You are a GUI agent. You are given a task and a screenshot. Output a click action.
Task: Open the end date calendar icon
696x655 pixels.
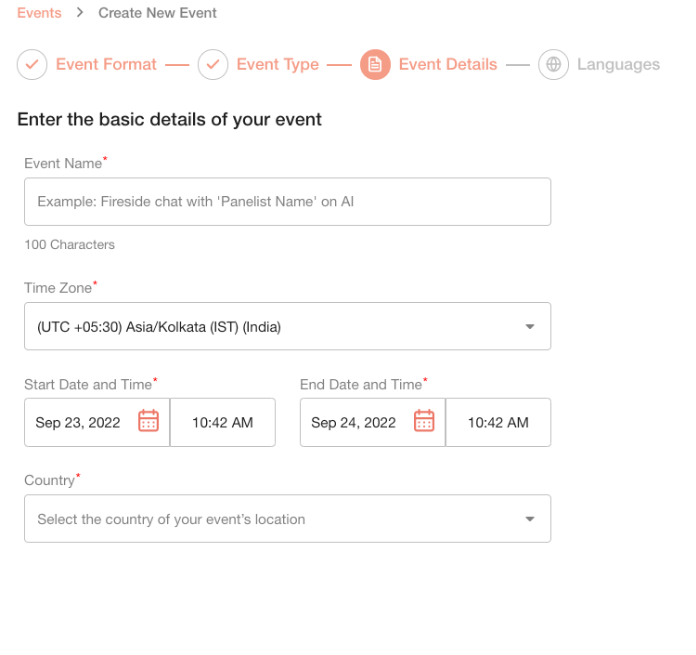(x=424, y=421)
